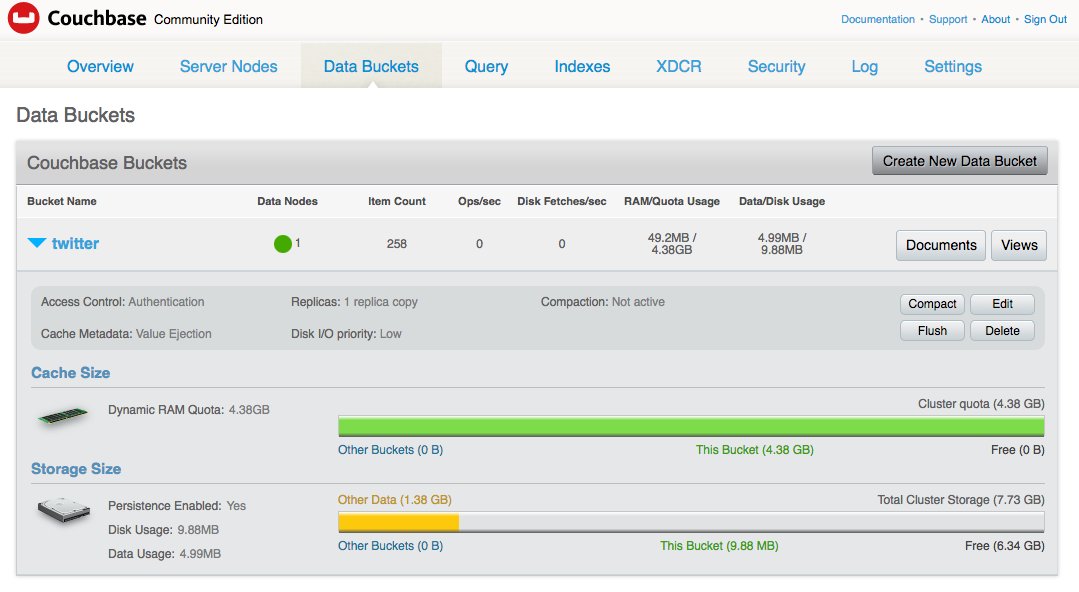
Task: Click the Compact button
Action: click(x=932, y=304)
